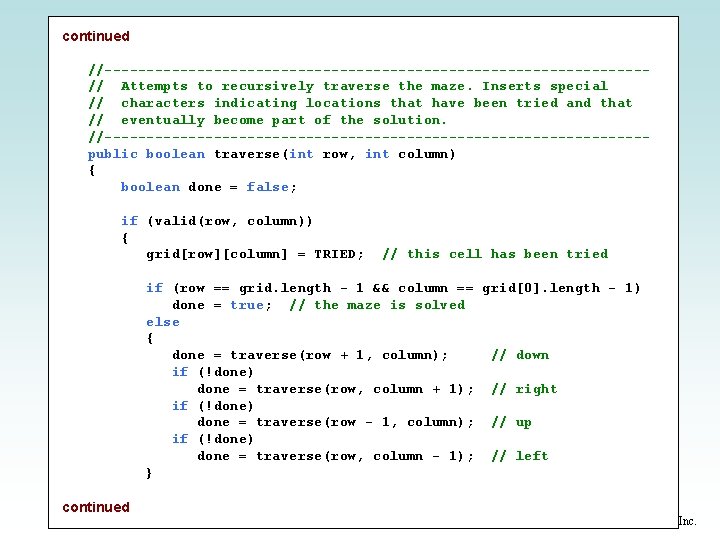Click the '// right' comment

pos(524,389)
